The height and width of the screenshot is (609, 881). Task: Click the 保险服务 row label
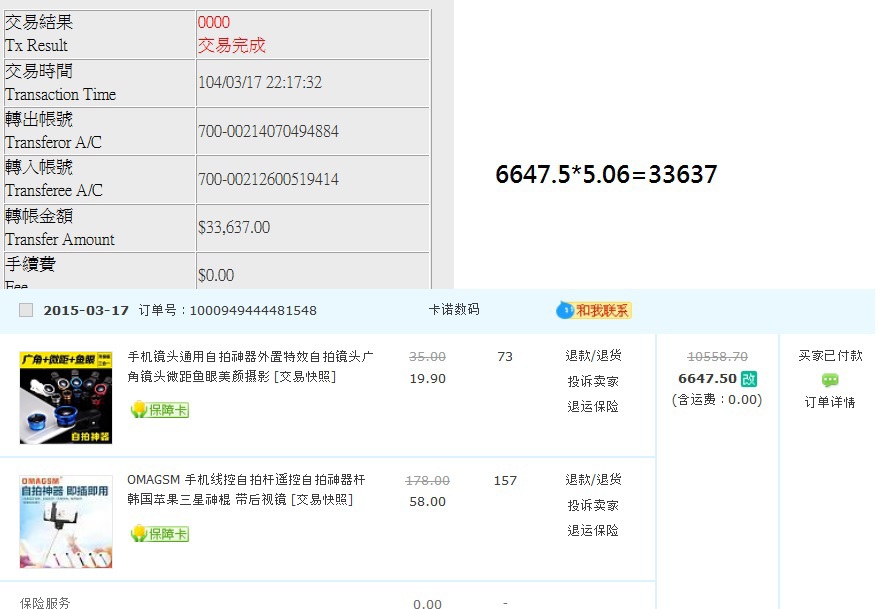[45, 603]
